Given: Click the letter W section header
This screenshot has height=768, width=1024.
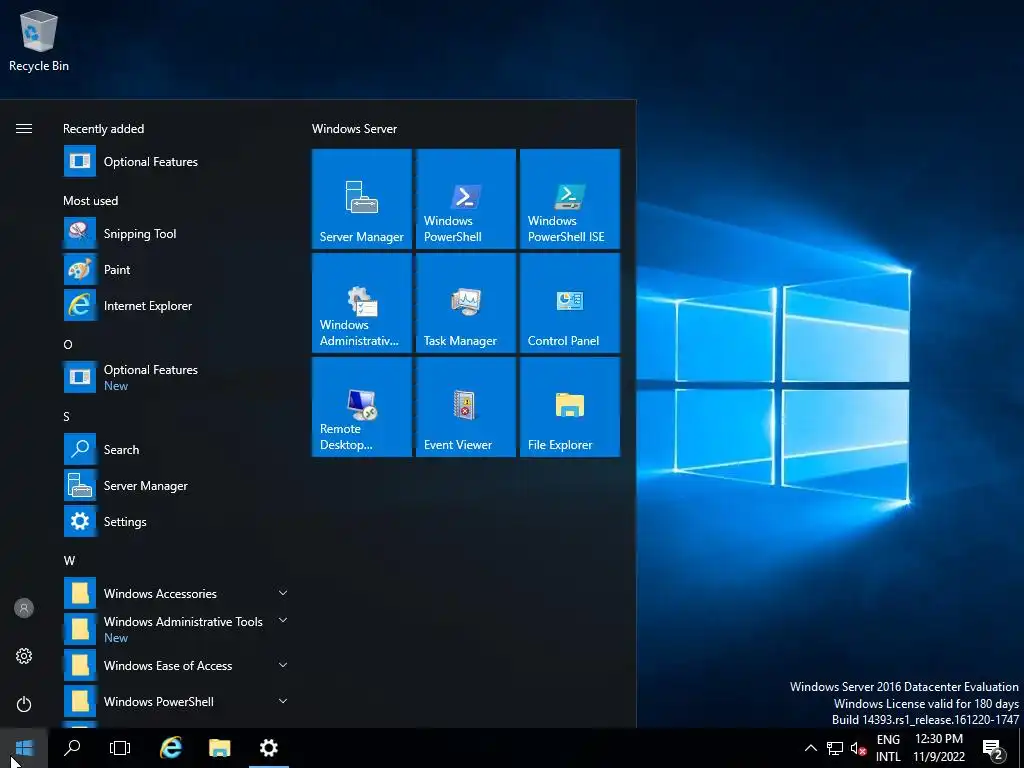Looking at the screenshot, I should (69, 560).
